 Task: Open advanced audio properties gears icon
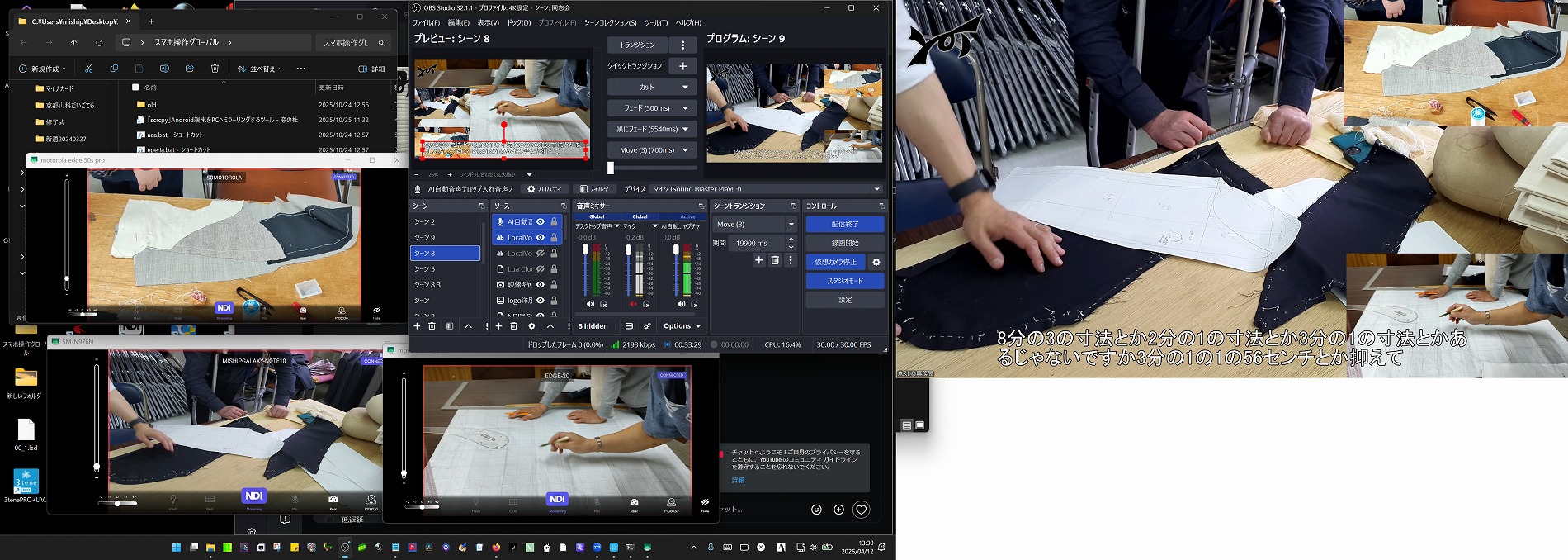point(647,326)
